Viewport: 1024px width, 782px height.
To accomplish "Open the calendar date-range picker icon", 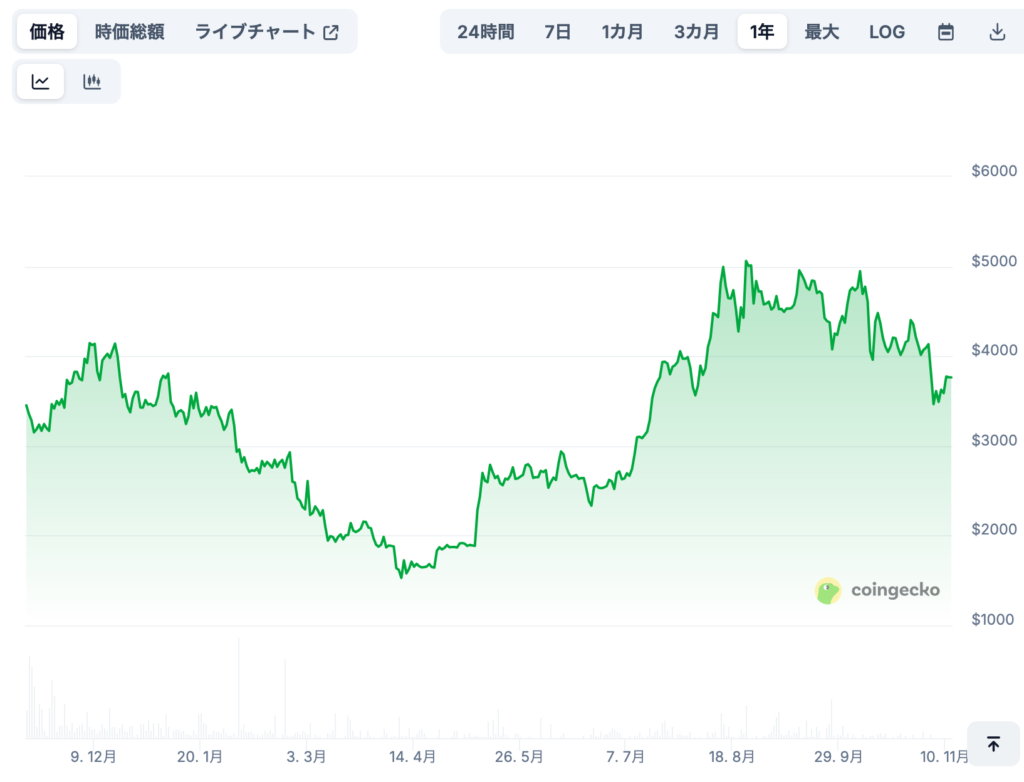I will pyautogui.click(x=946, y=31).
